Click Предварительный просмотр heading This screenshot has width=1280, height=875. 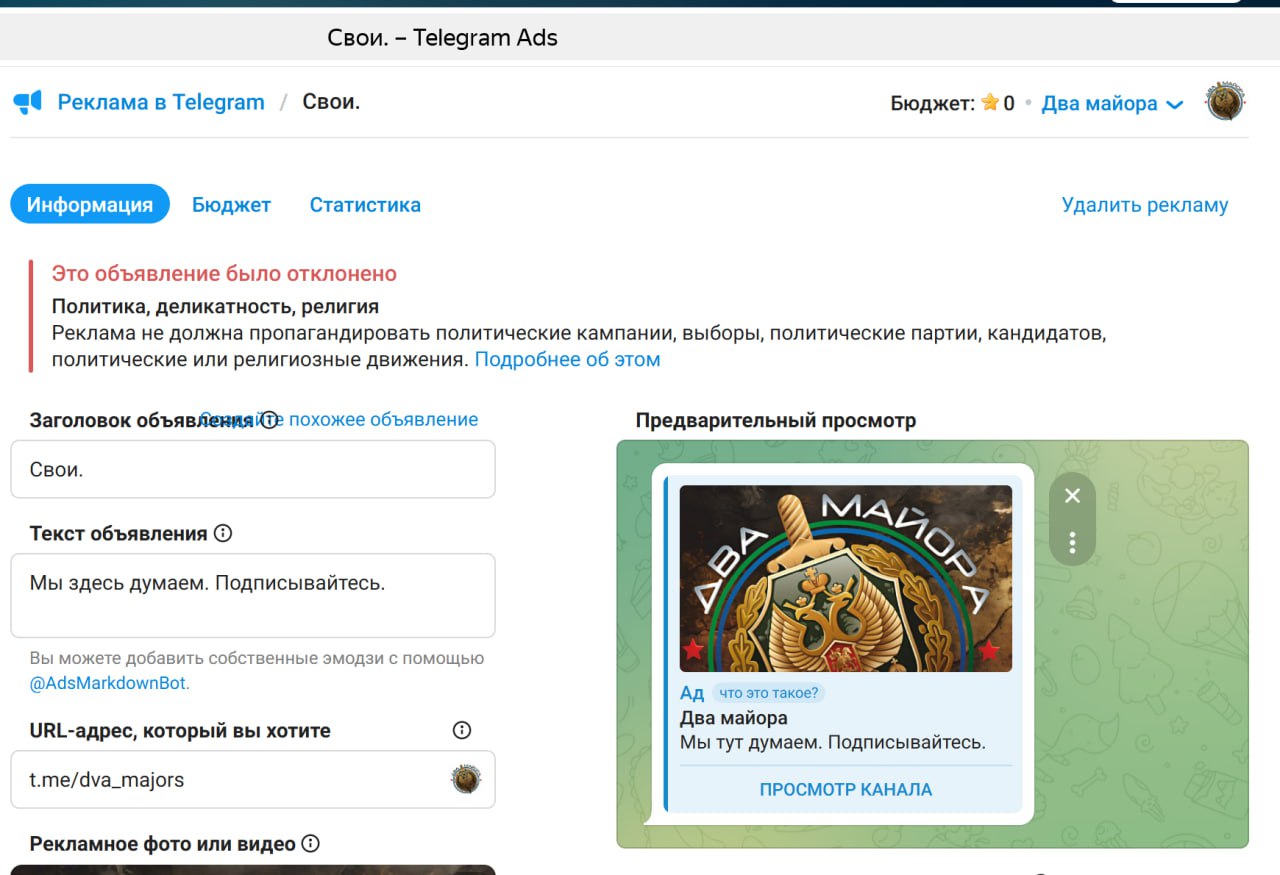coord(776,420)
